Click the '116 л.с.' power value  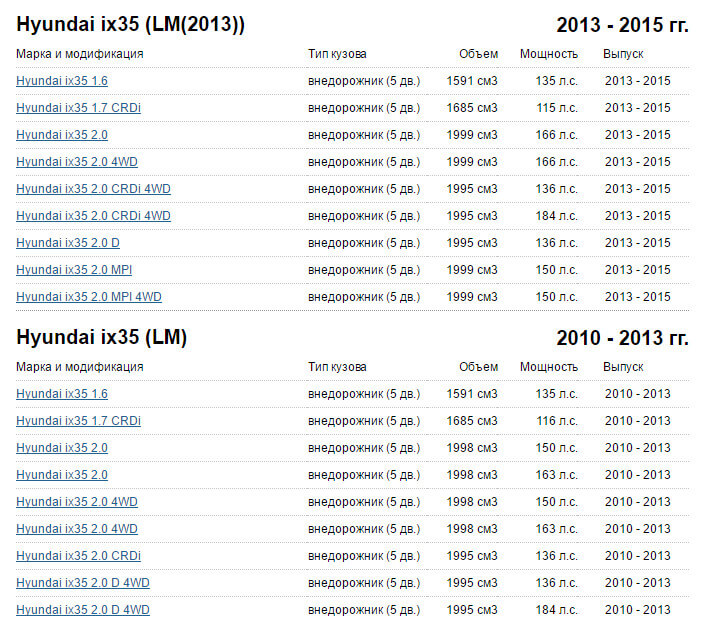(x=557, y=421)
